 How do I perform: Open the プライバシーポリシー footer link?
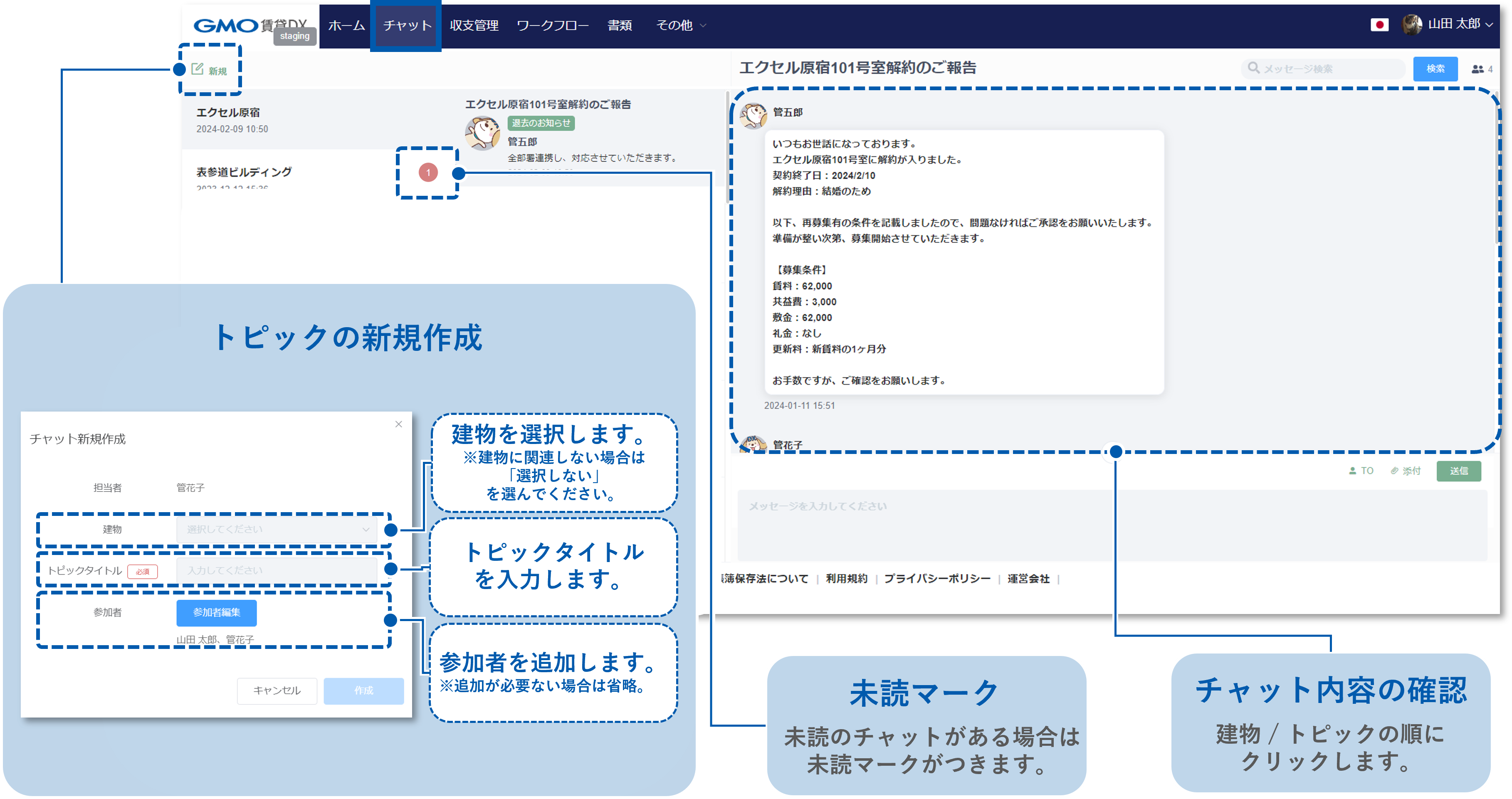[938, 578]
